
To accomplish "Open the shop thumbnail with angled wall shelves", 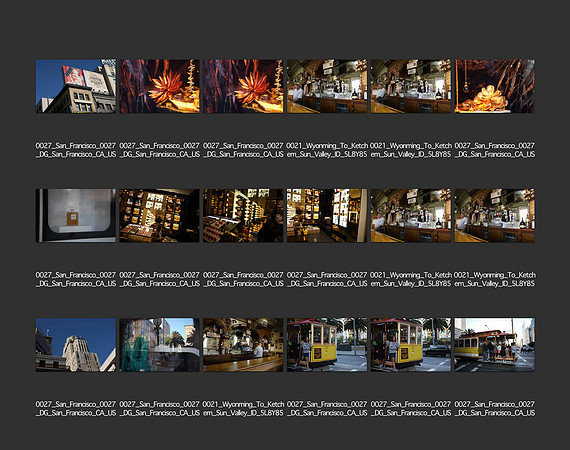I will coord(243,215).
